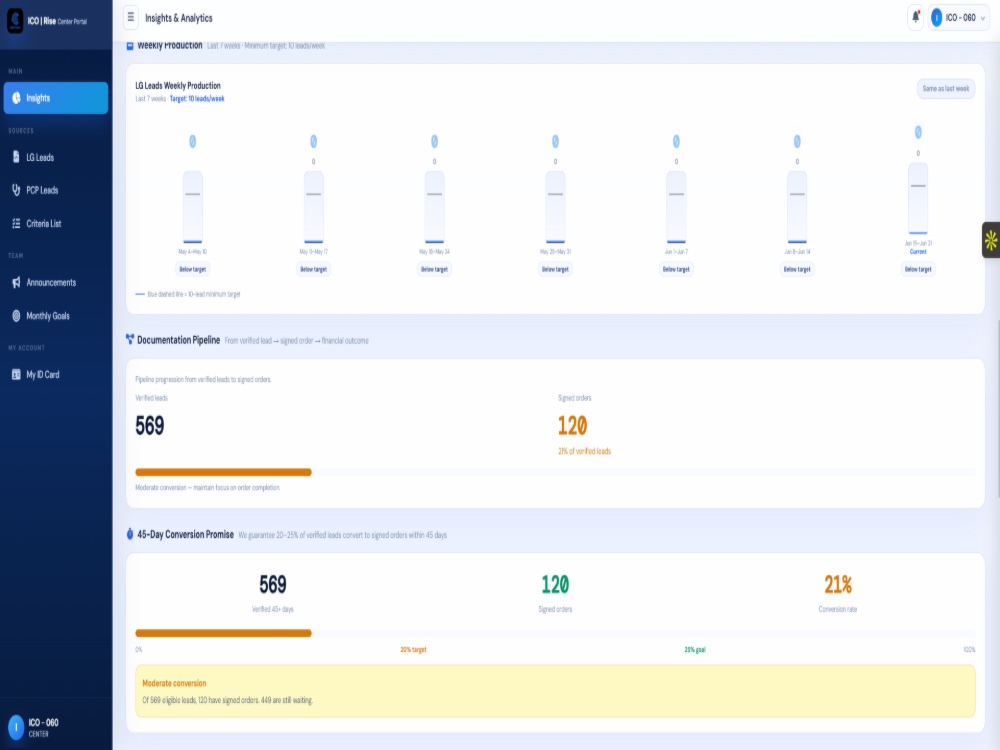Click the 45-Day Conversion Promise stopwatch icon
This screenshot has height=750, width=1000.
(130, 534)
